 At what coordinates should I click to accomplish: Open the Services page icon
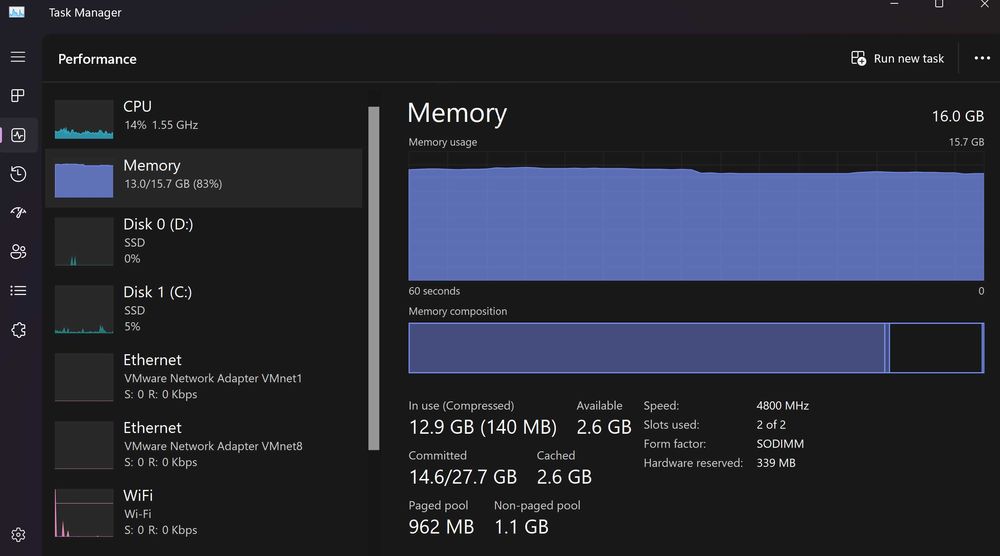[18, 330]
